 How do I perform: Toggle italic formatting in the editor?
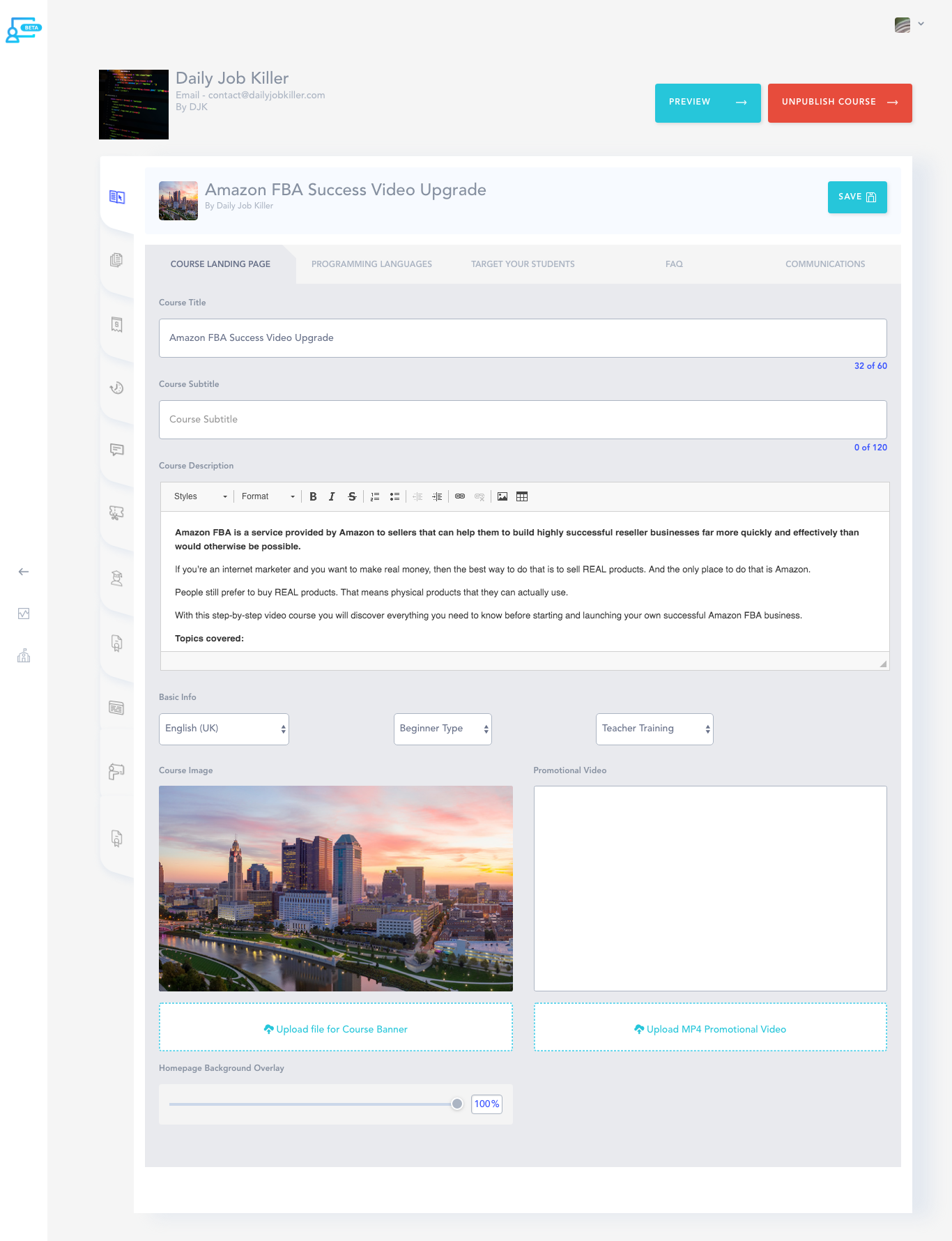pyautogui.click(x=332, y=496)
